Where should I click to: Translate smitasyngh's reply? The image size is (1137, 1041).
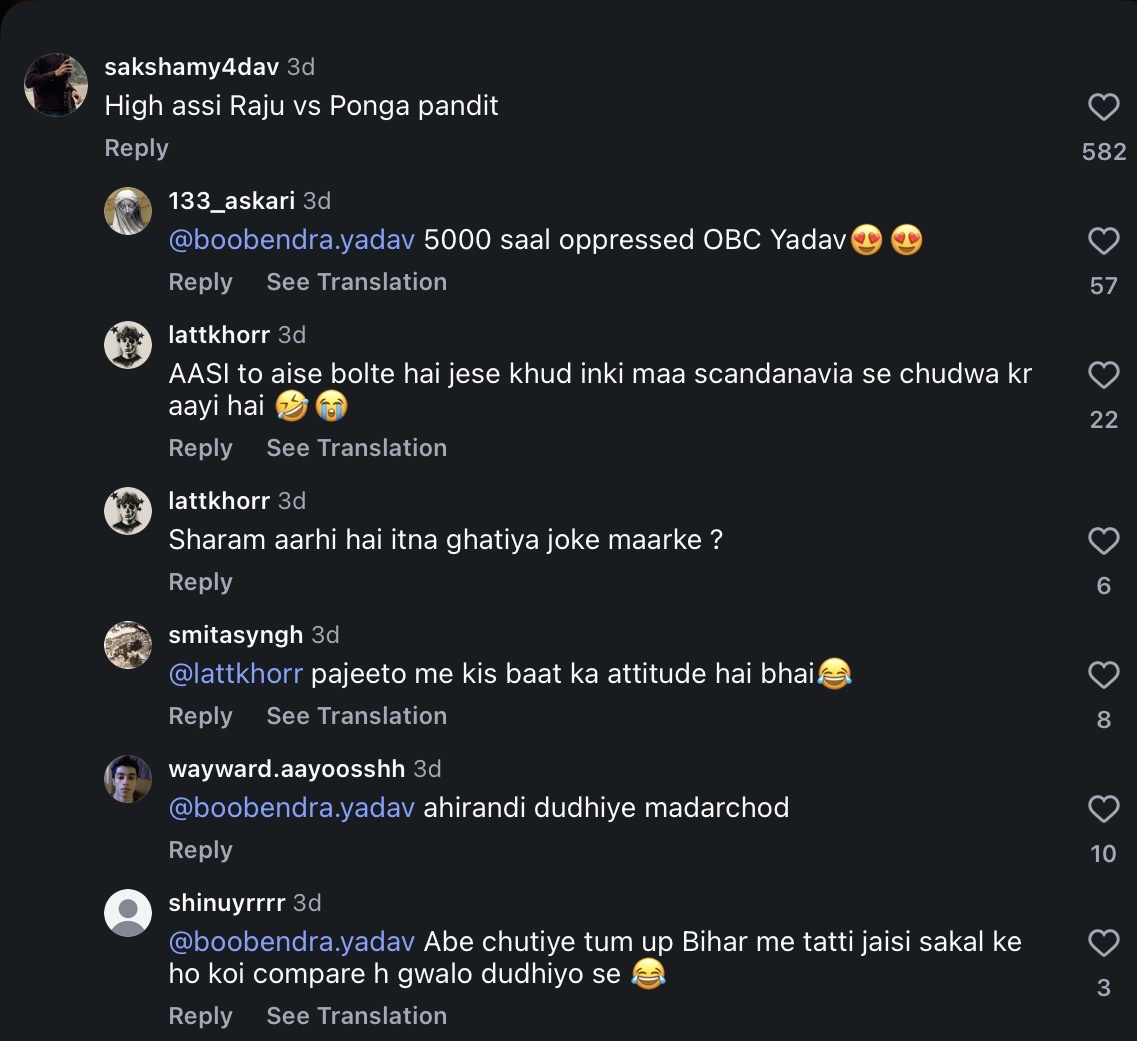click(x=357, y=716)
